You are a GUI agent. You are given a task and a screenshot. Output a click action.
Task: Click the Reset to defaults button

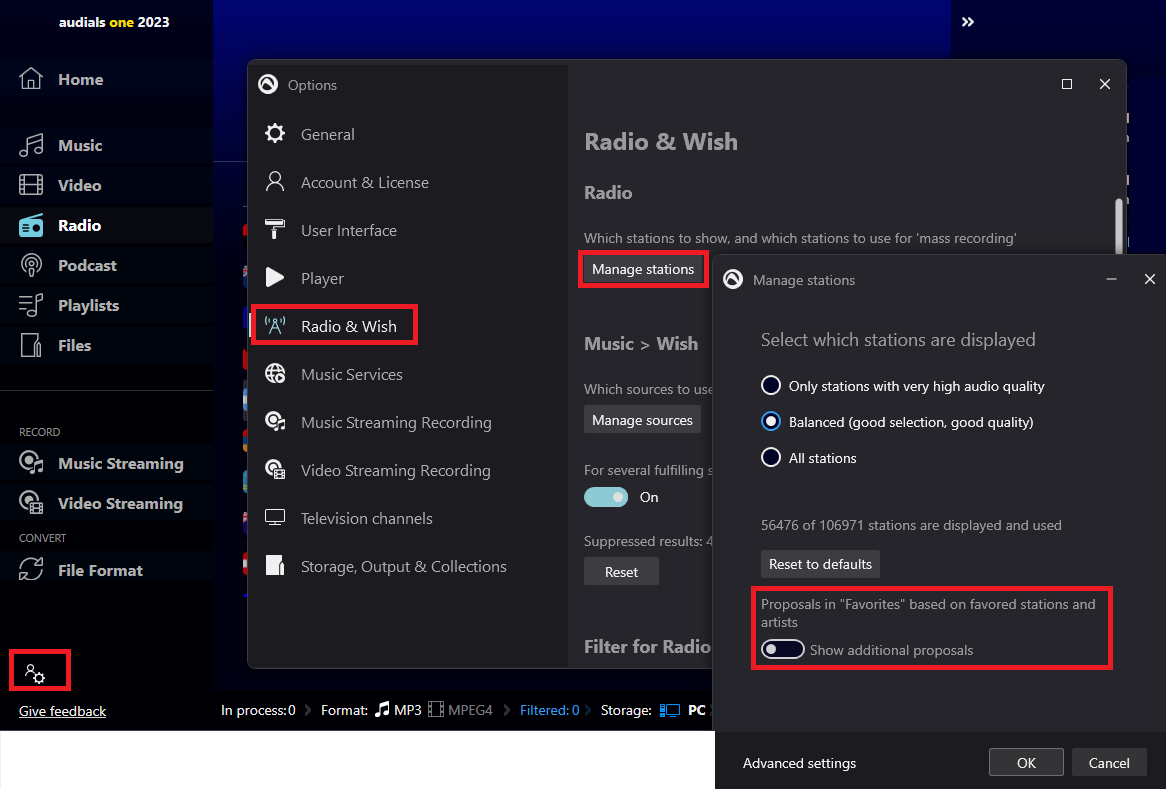pos(820,564)
